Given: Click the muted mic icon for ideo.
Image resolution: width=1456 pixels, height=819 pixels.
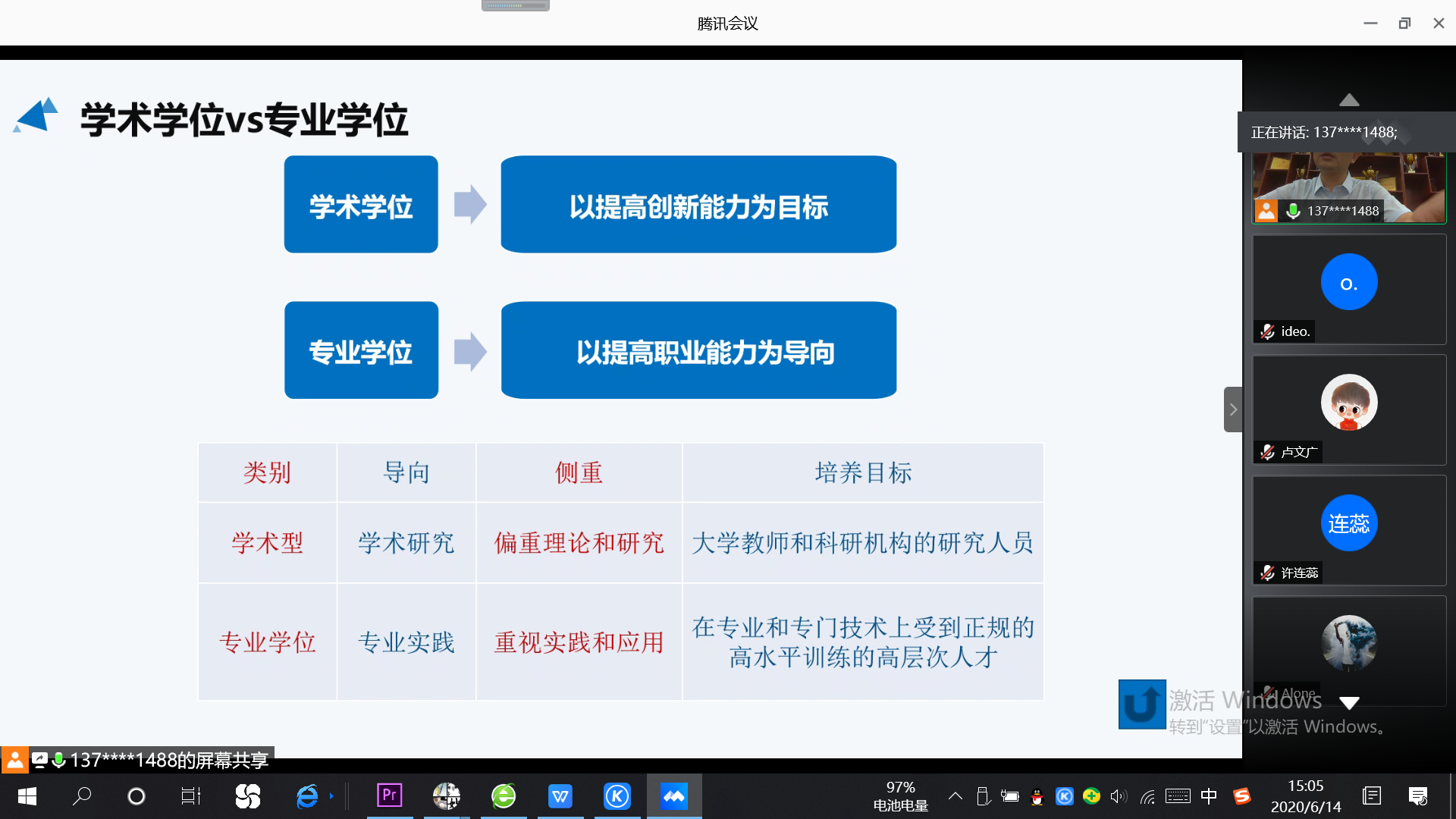Looking at the screenshot, I should 1267,331.
